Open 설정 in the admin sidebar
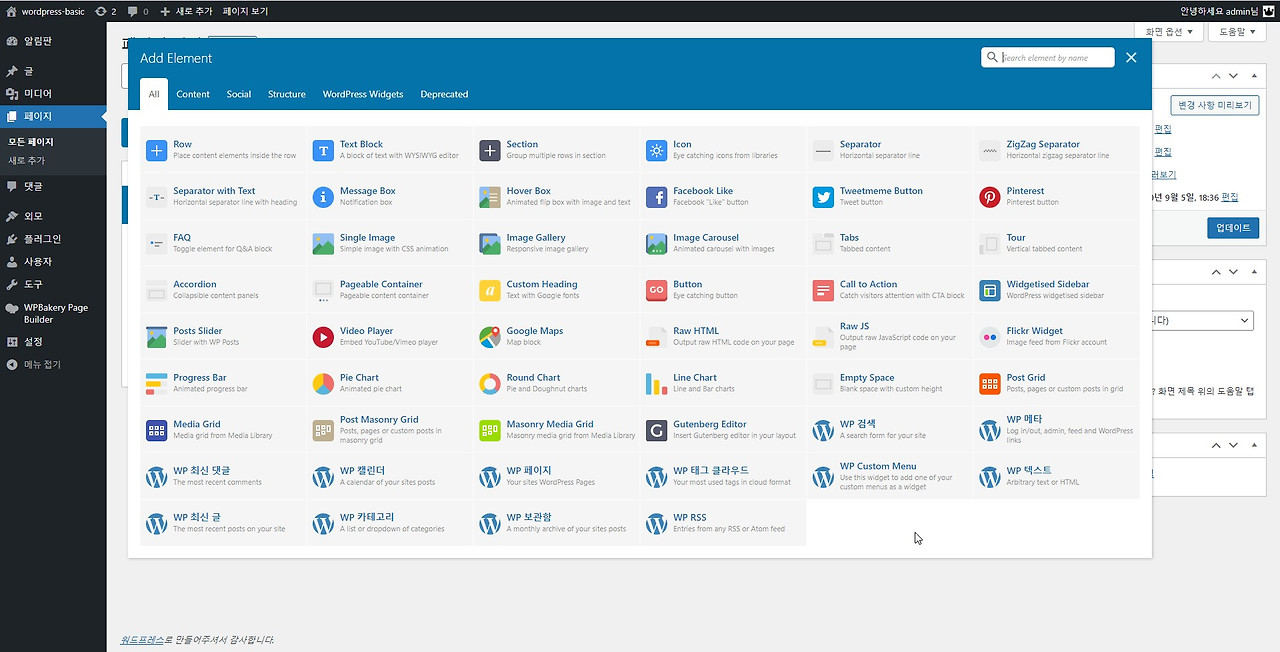 pos(53,342)
